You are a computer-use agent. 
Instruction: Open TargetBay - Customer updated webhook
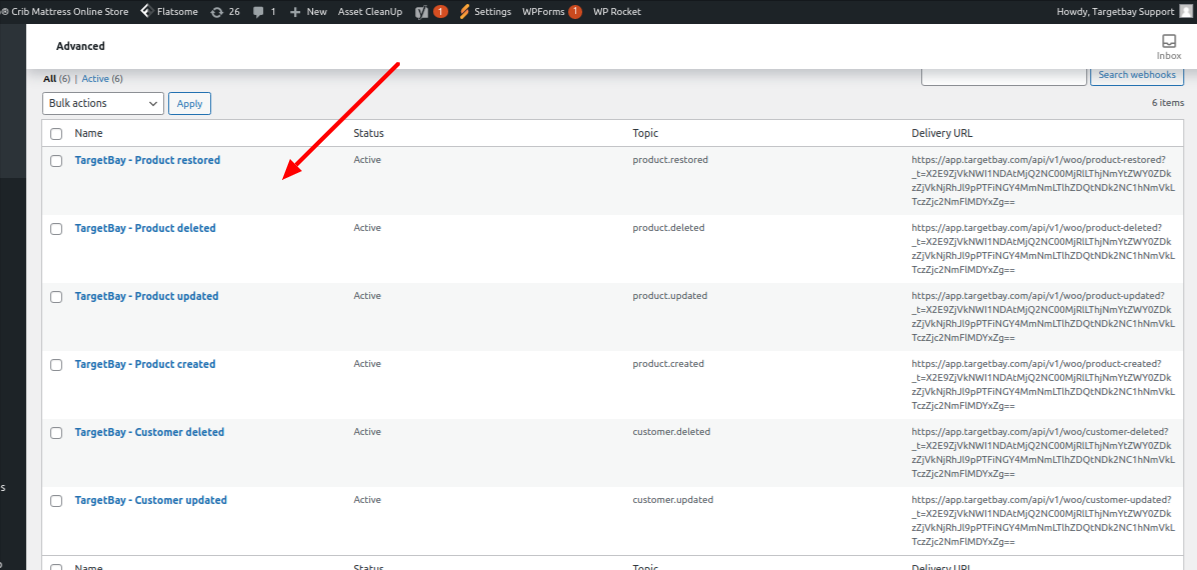pos(151,500)
